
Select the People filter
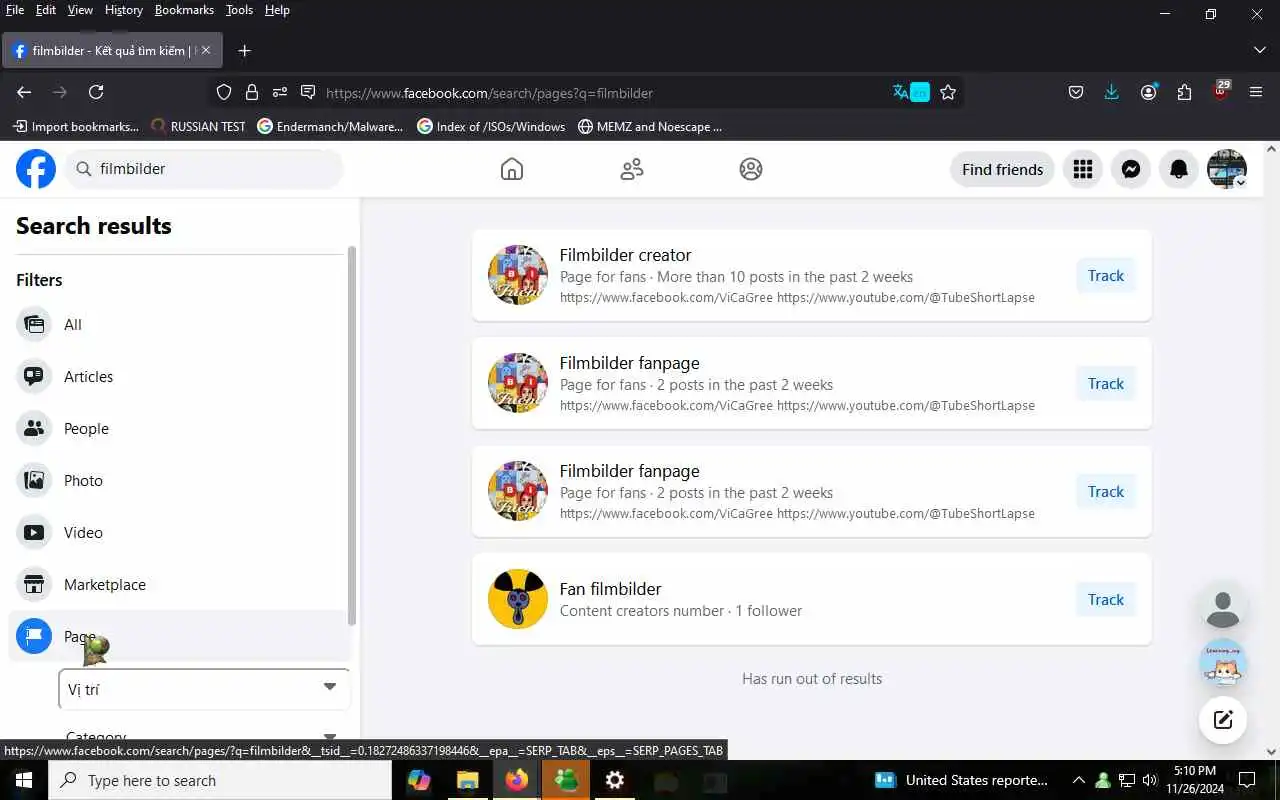pos(180,428)
